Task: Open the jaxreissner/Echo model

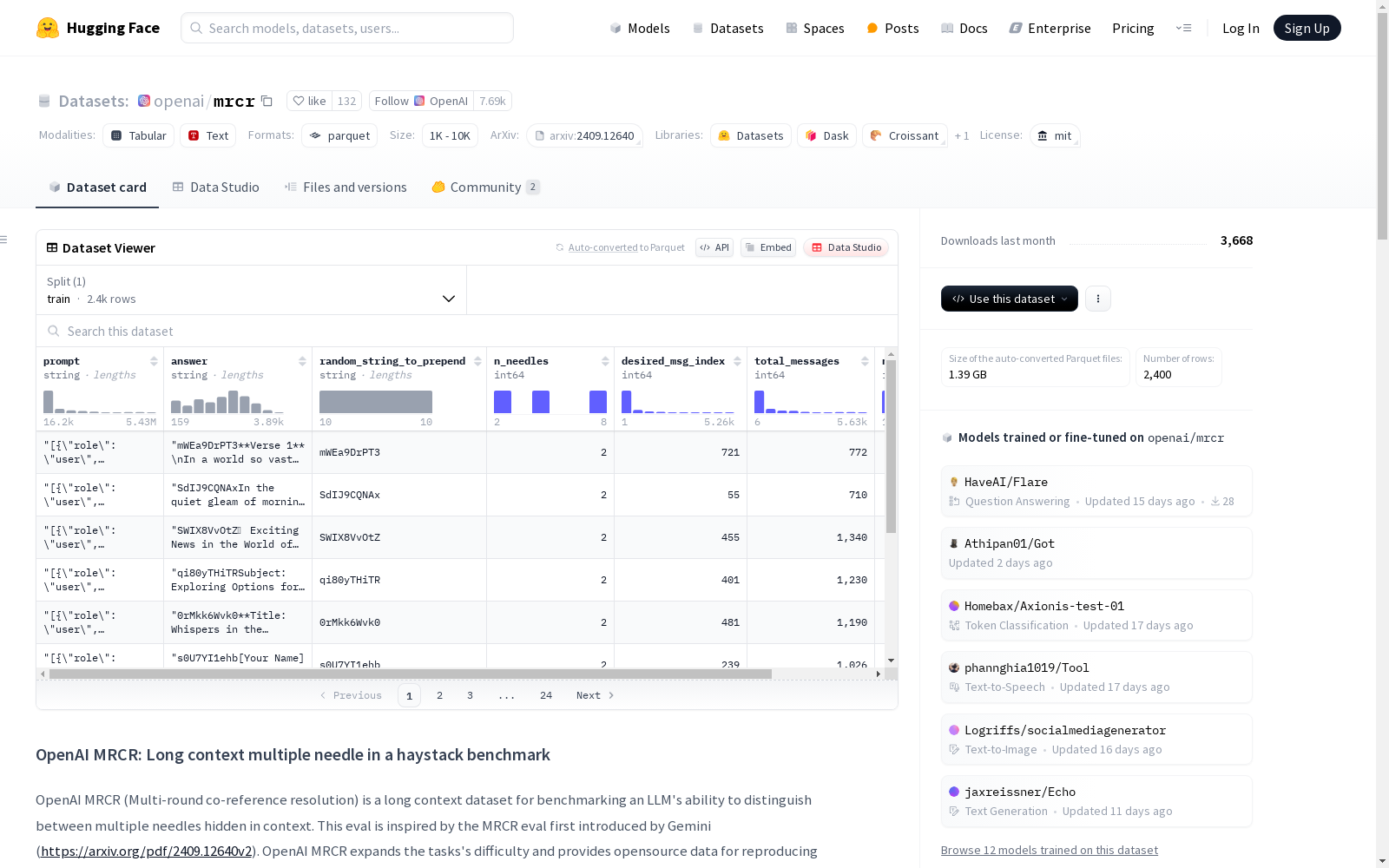Action: tap(1096, 801)
